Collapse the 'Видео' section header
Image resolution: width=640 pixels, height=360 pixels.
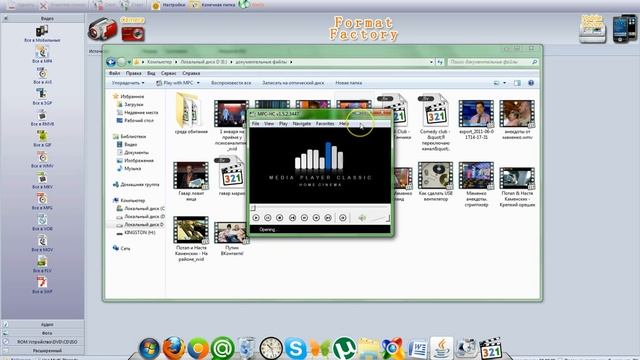click(43, 18)
